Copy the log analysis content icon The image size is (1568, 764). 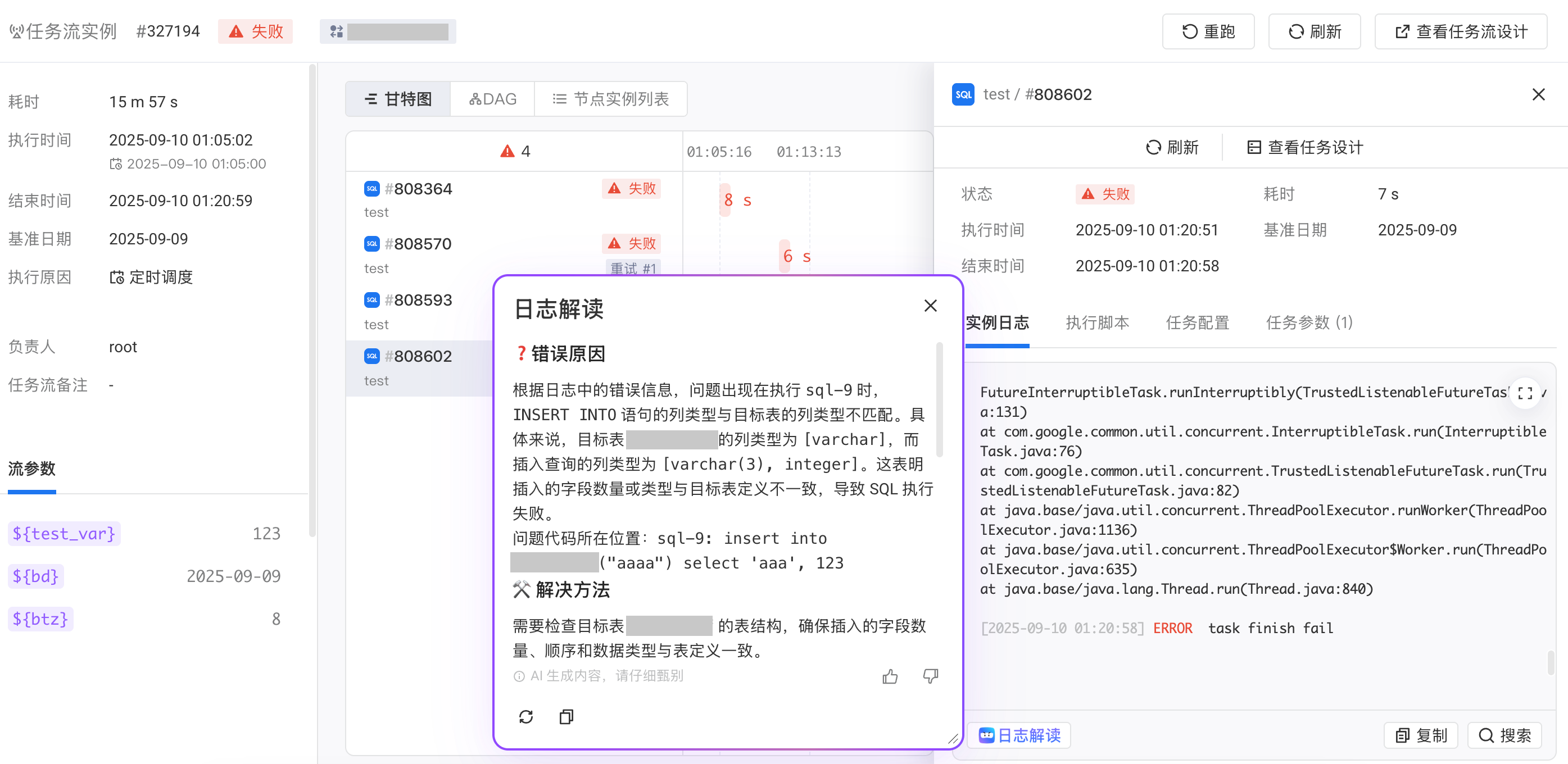566,717
